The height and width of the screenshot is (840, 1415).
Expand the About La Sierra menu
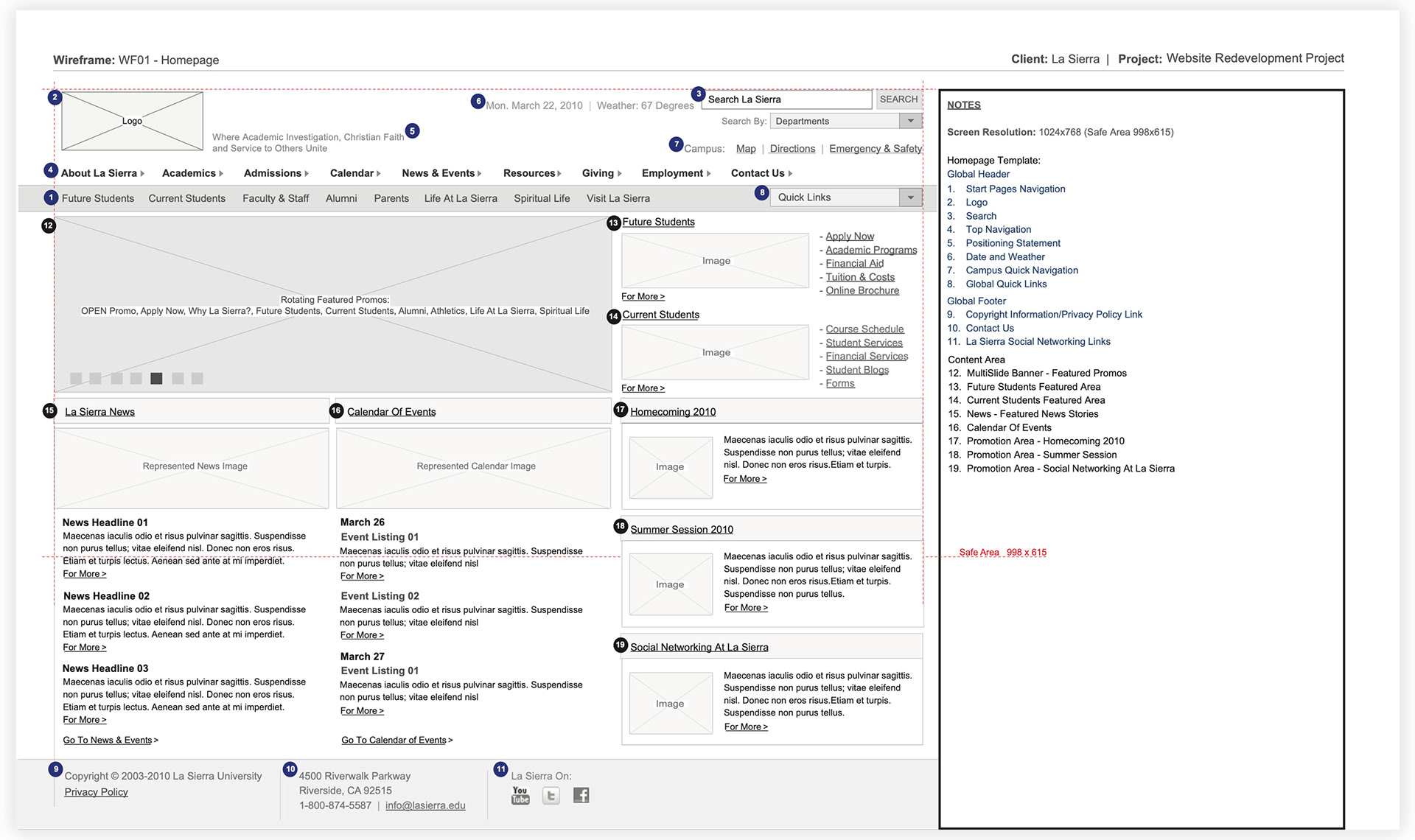102,173
